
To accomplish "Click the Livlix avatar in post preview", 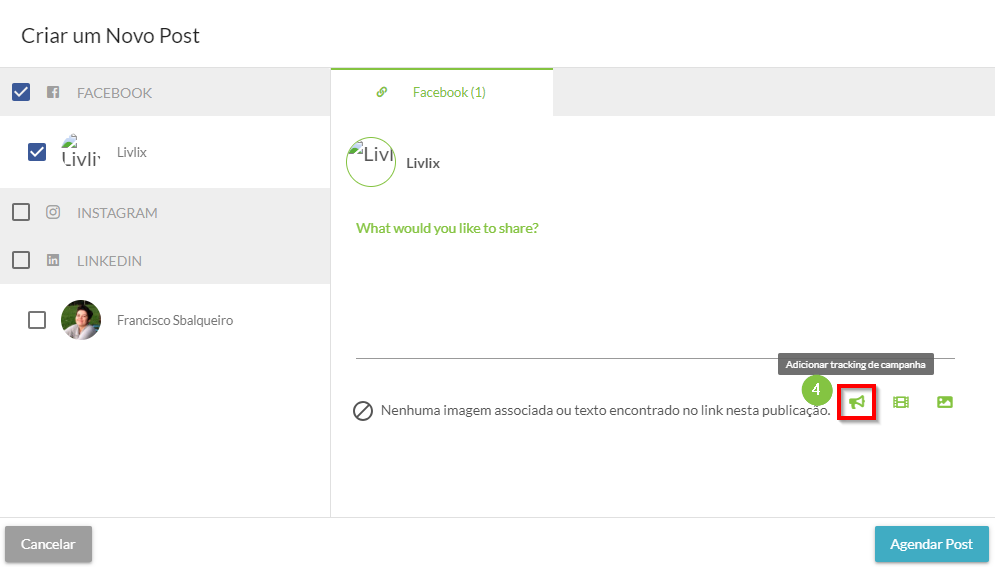I will pos(371,162).
